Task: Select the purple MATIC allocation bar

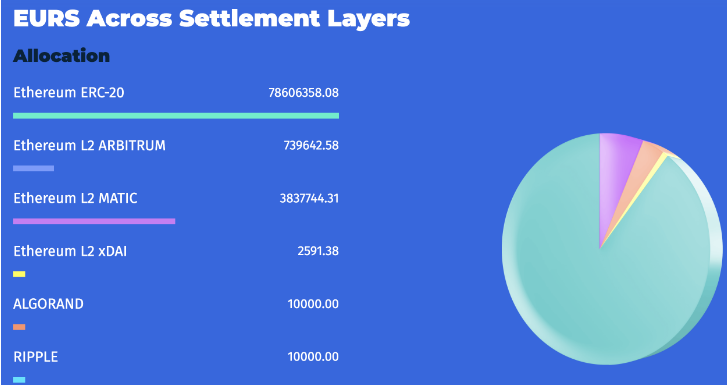Action: [x=94, y=221]
